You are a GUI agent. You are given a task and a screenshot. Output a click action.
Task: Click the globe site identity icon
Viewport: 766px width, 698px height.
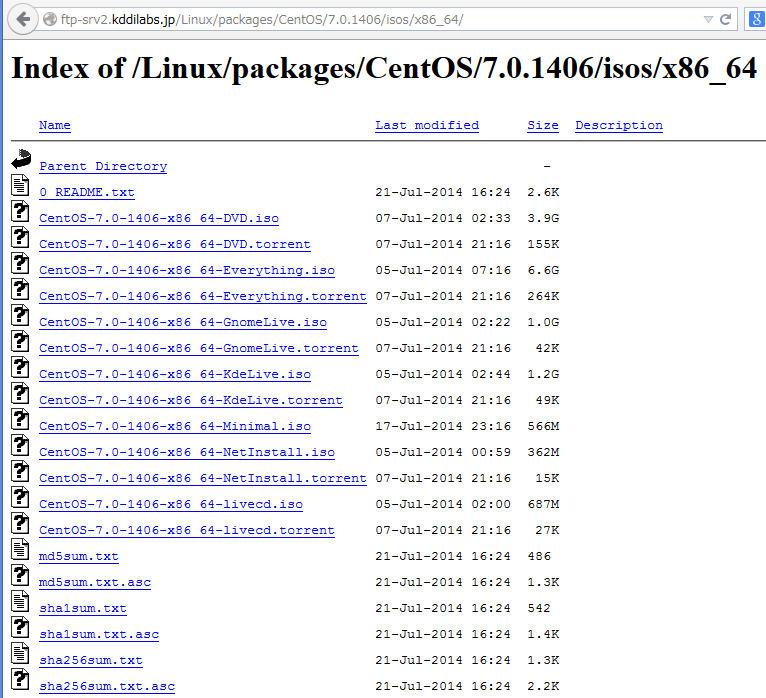50,20
